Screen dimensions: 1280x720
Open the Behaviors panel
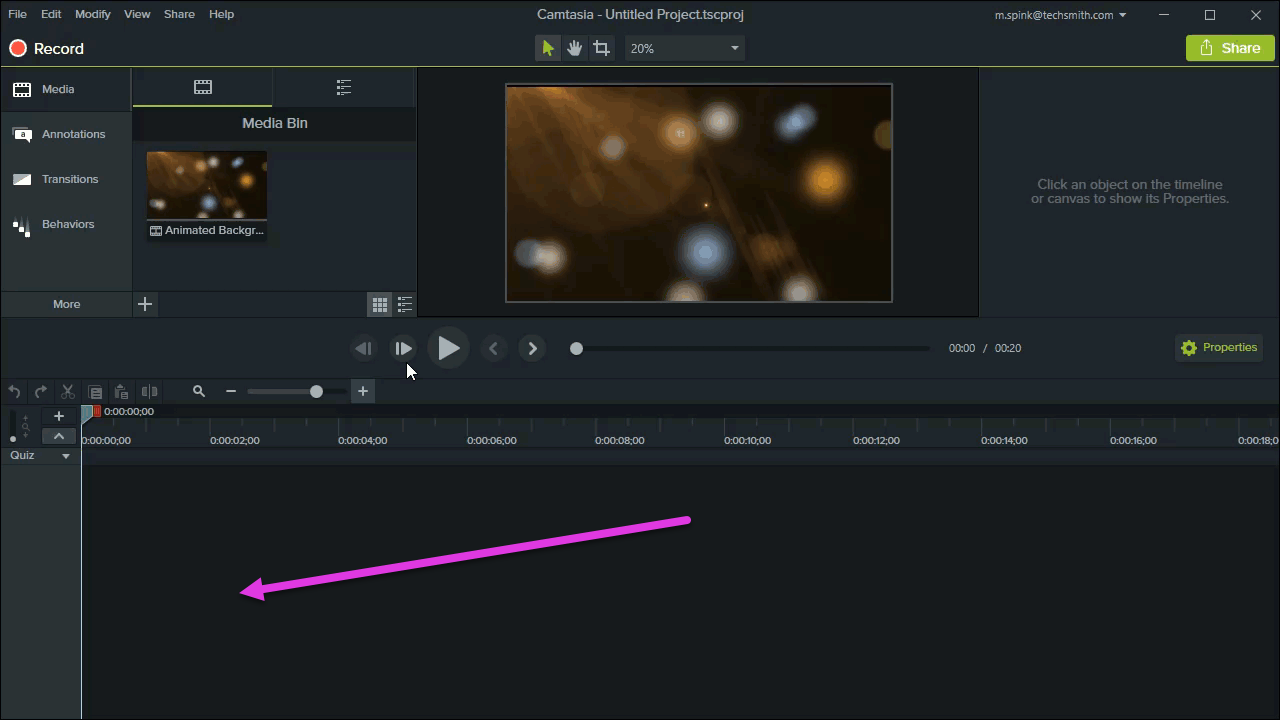(66, 224)
